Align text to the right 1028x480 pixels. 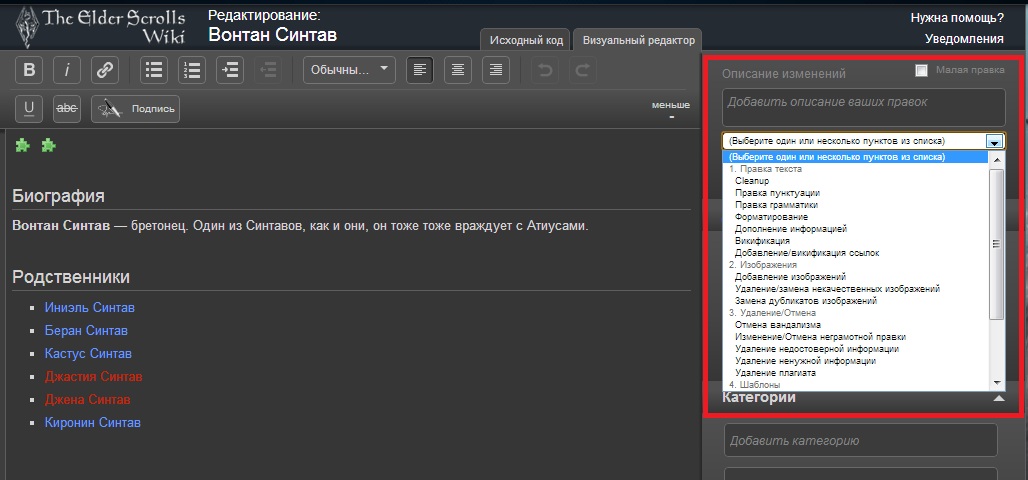pyautogui.click(x=496, y=70)
